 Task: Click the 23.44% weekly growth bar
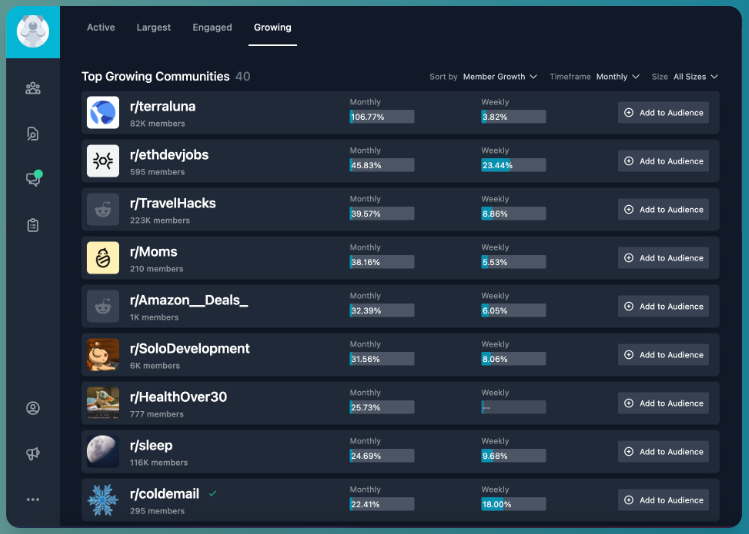(x=513, y=165)
